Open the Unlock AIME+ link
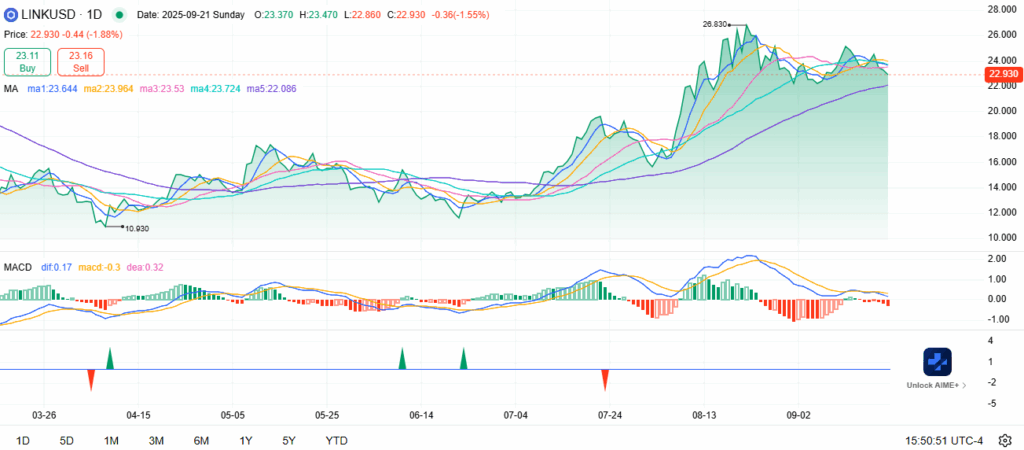The image size is (1024, 450). [x=936, y=385]
